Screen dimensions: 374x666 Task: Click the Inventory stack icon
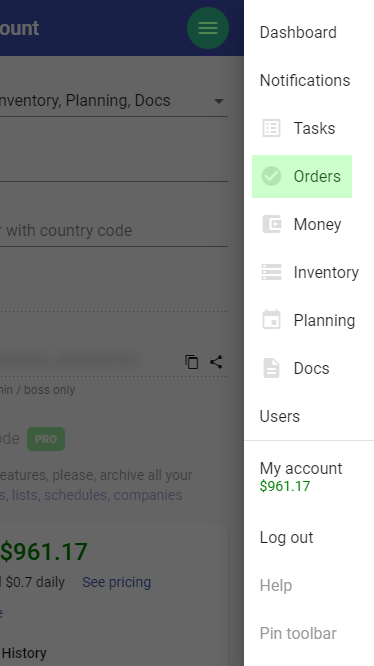pyautogui.click(x=271, y=272)
